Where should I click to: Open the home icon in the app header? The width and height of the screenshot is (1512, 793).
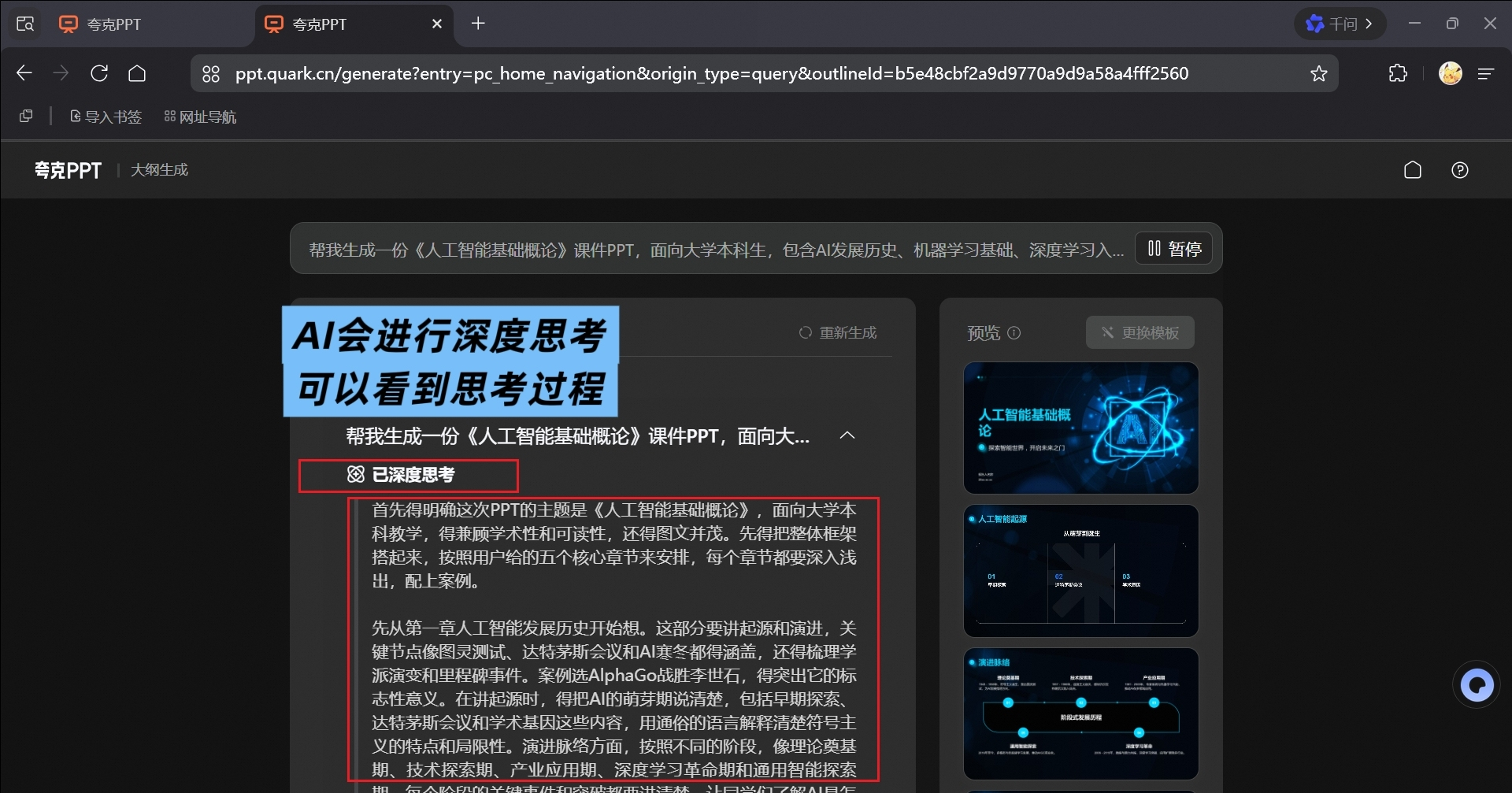[1413, 170]
